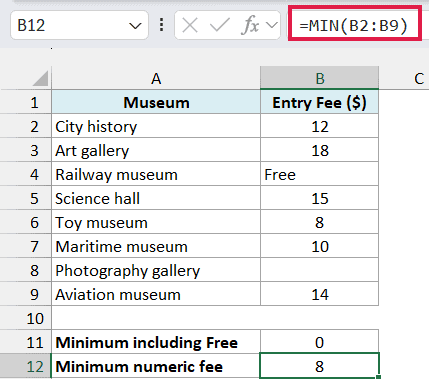Select row 11 header
Screen dimensions: 429x379
click(26, 342)
